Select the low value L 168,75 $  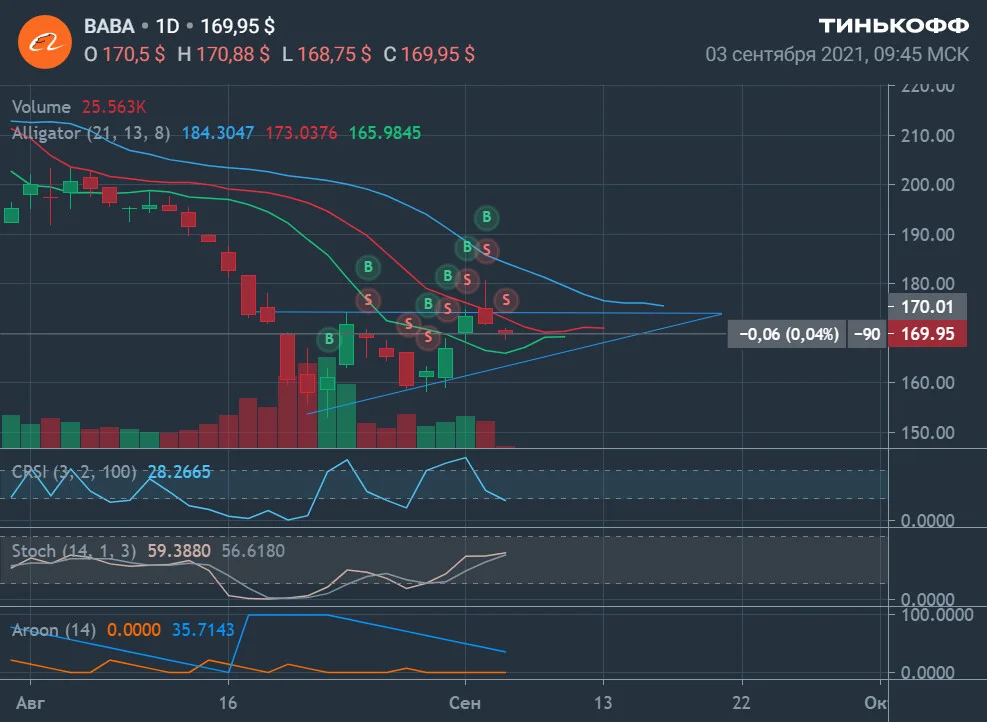pyautogui.click(x=326, y=54)
